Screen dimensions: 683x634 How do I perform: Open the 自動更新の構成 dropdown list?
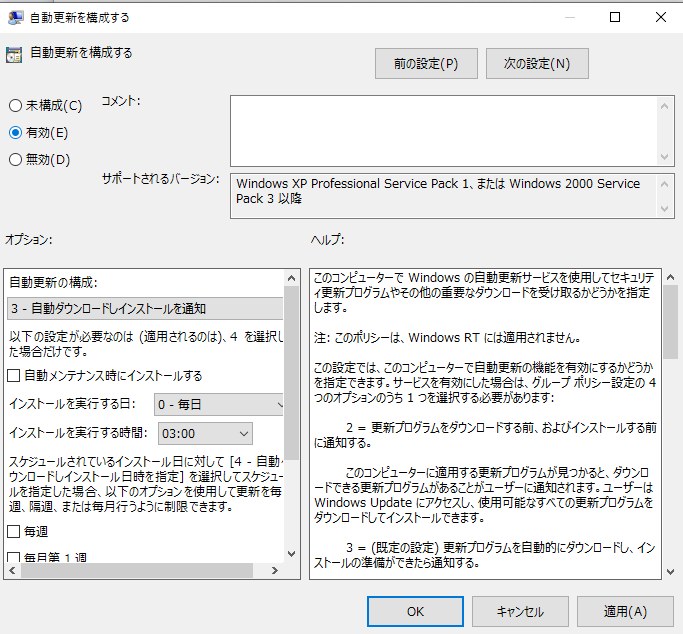(145, 308)
